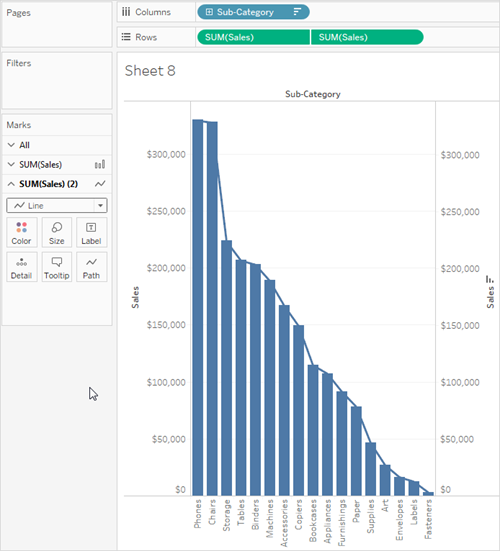Click the Copiers axis label
The image size is (500, 551).
[298, 515]
